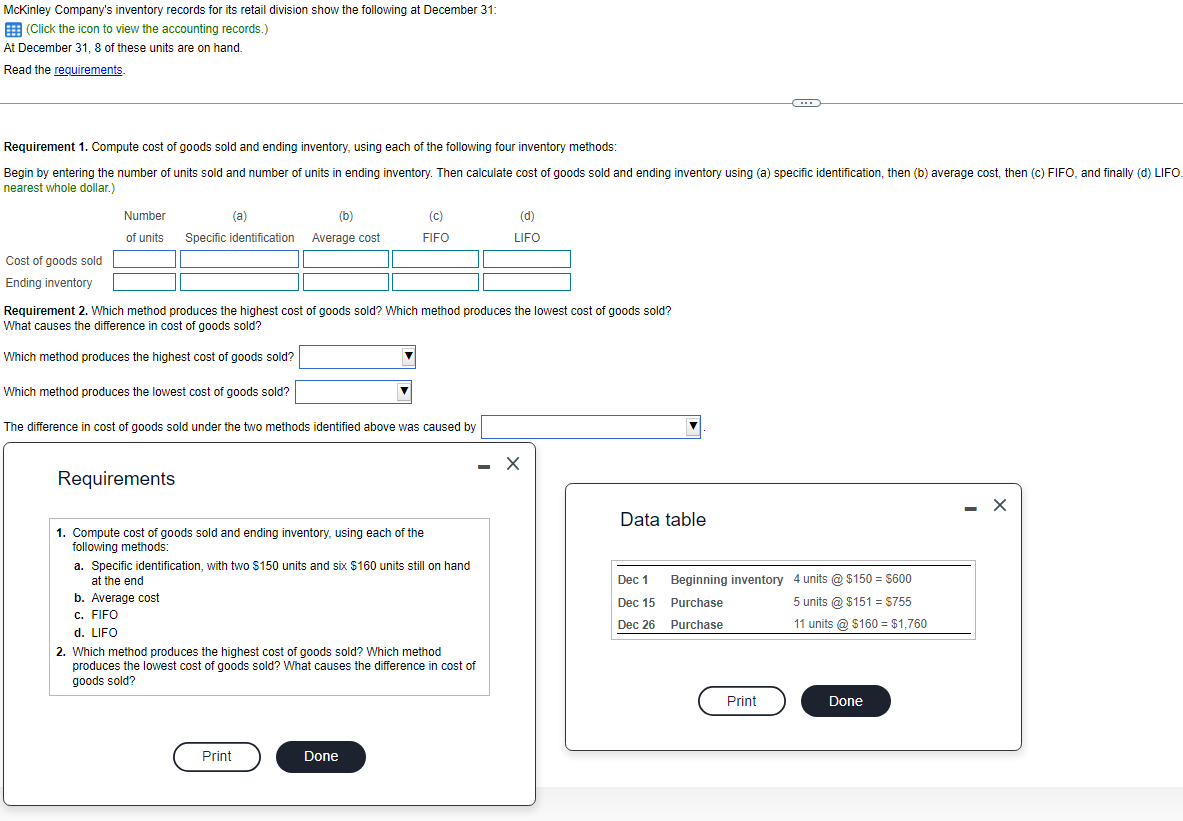Click the 'Ending inventory' row label
The width and height of the screenshot is (1183, 821).
click(49, 282)
